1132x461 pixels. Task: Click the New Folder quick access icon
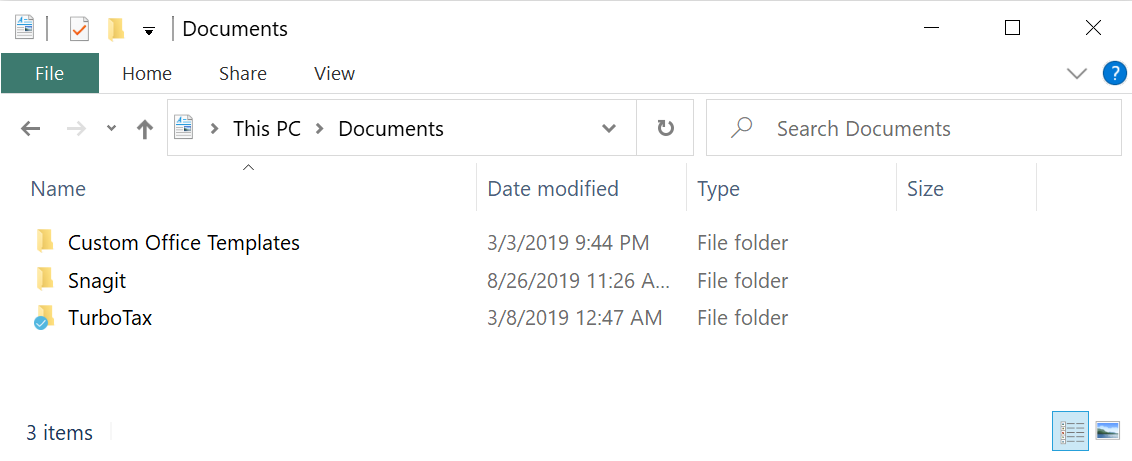[x=116, y=29]
